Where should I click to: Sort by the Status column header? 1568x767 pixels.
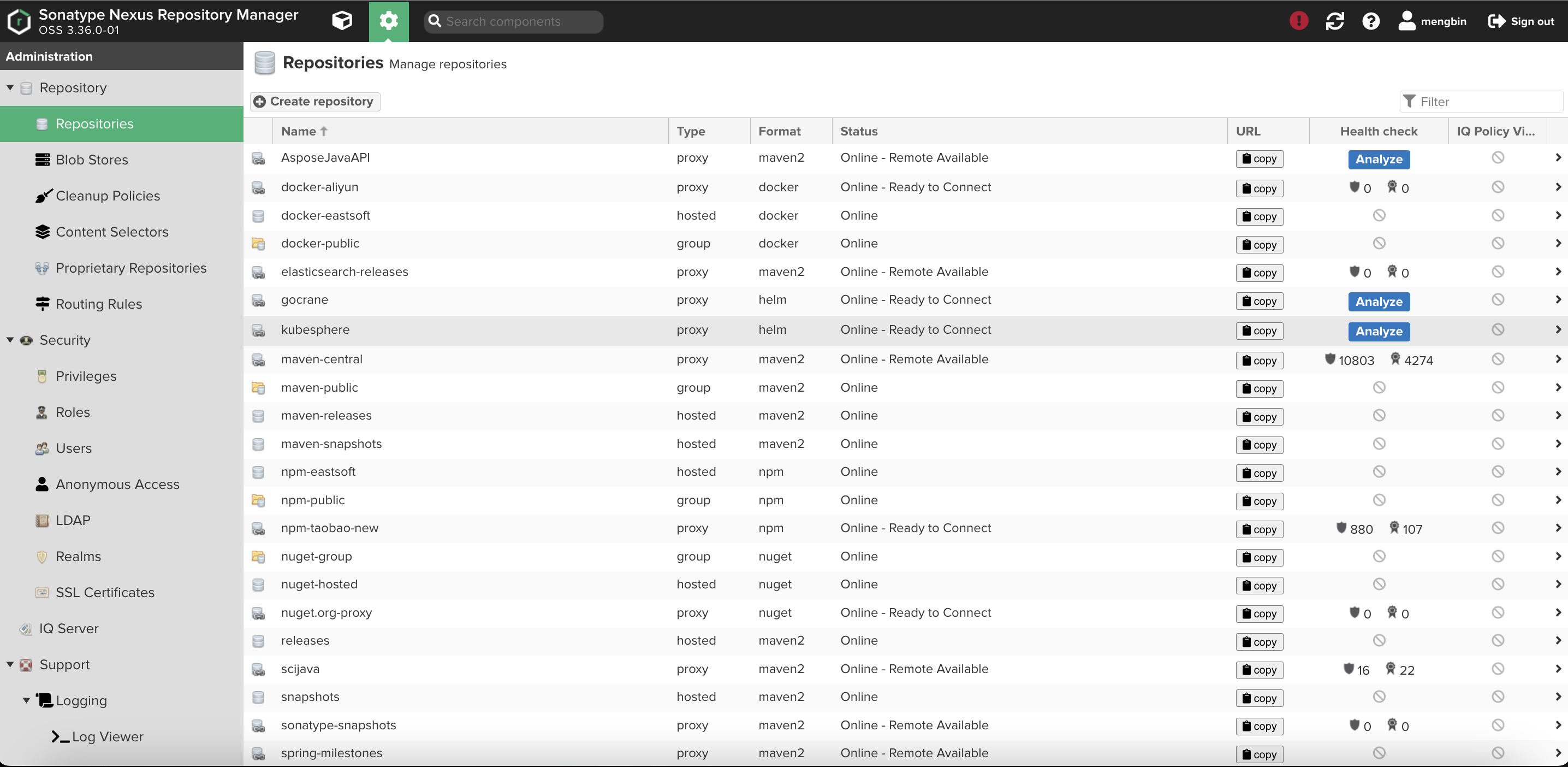[x=1030, y=131]
